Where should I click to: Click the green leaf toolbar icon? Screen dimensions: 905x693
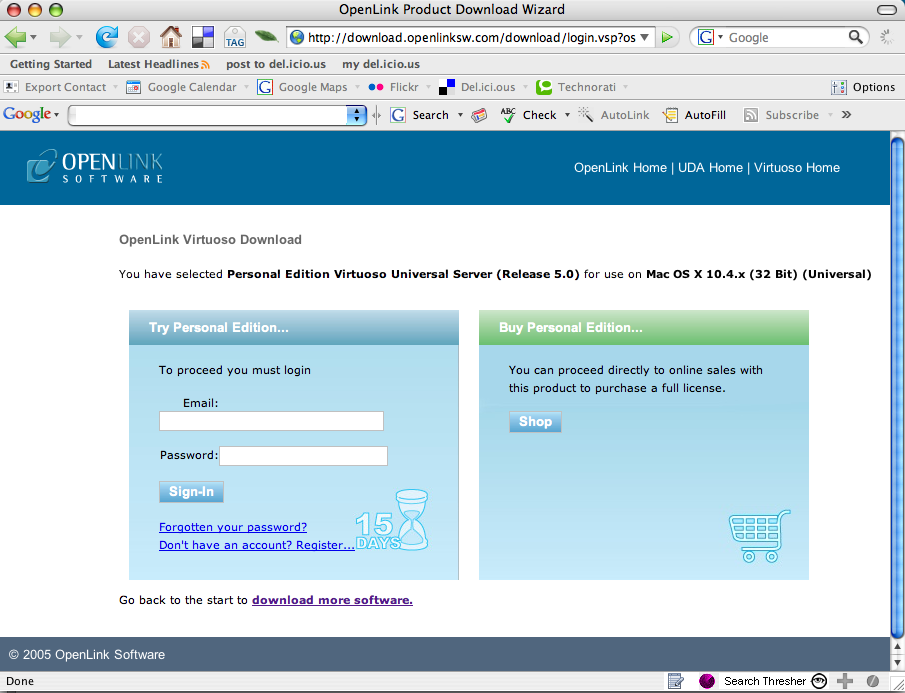click(266, 37)
